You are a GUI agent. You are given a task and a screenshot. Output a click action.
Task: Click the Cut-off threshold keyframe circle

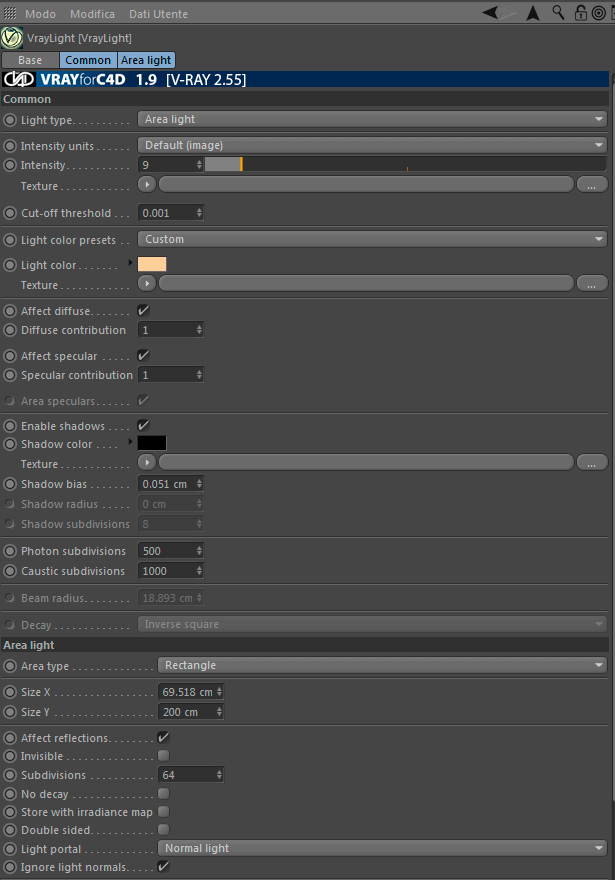(x=10, y=213)
